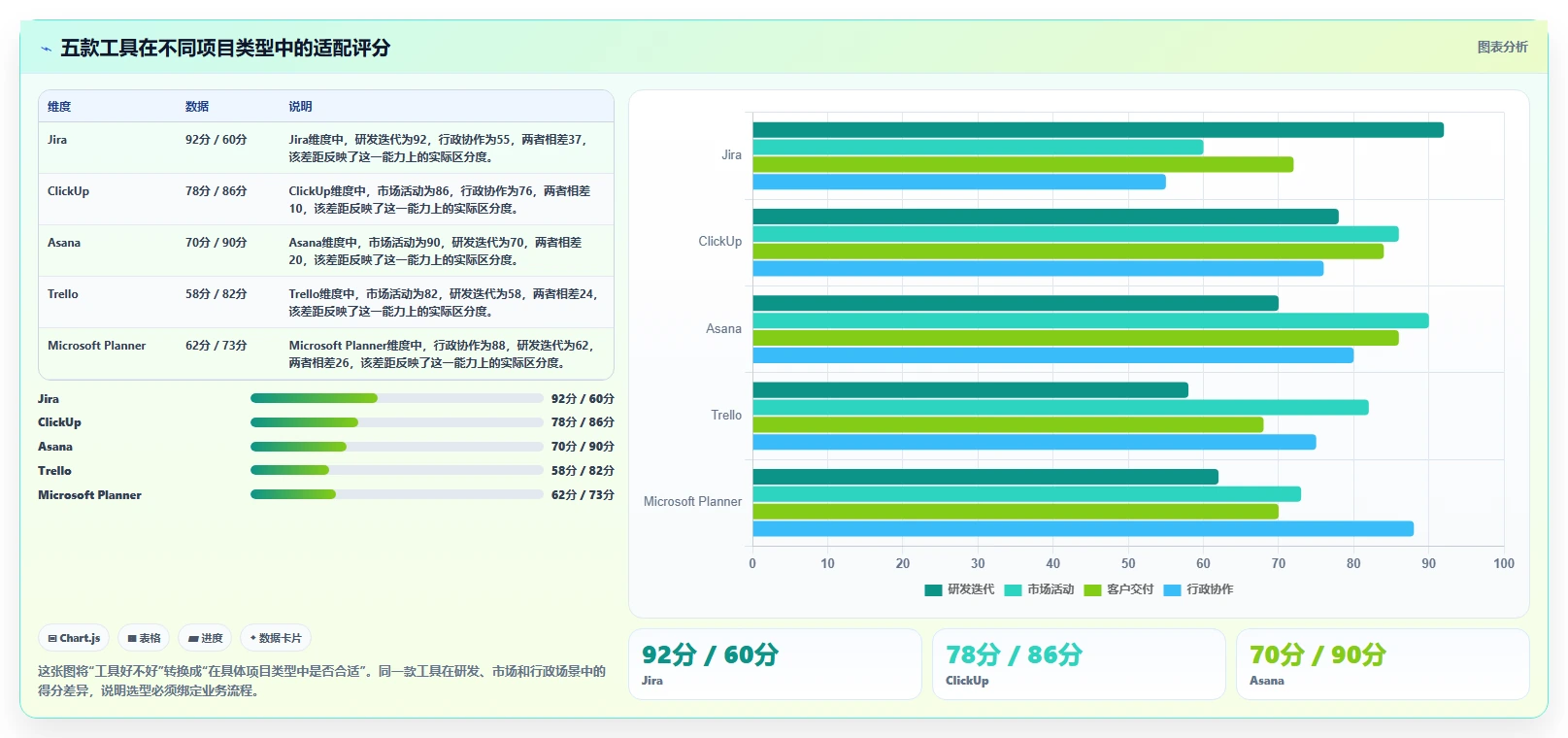Select the Asana row name in the table
The image size is (1568, 738).
[64, 243]
